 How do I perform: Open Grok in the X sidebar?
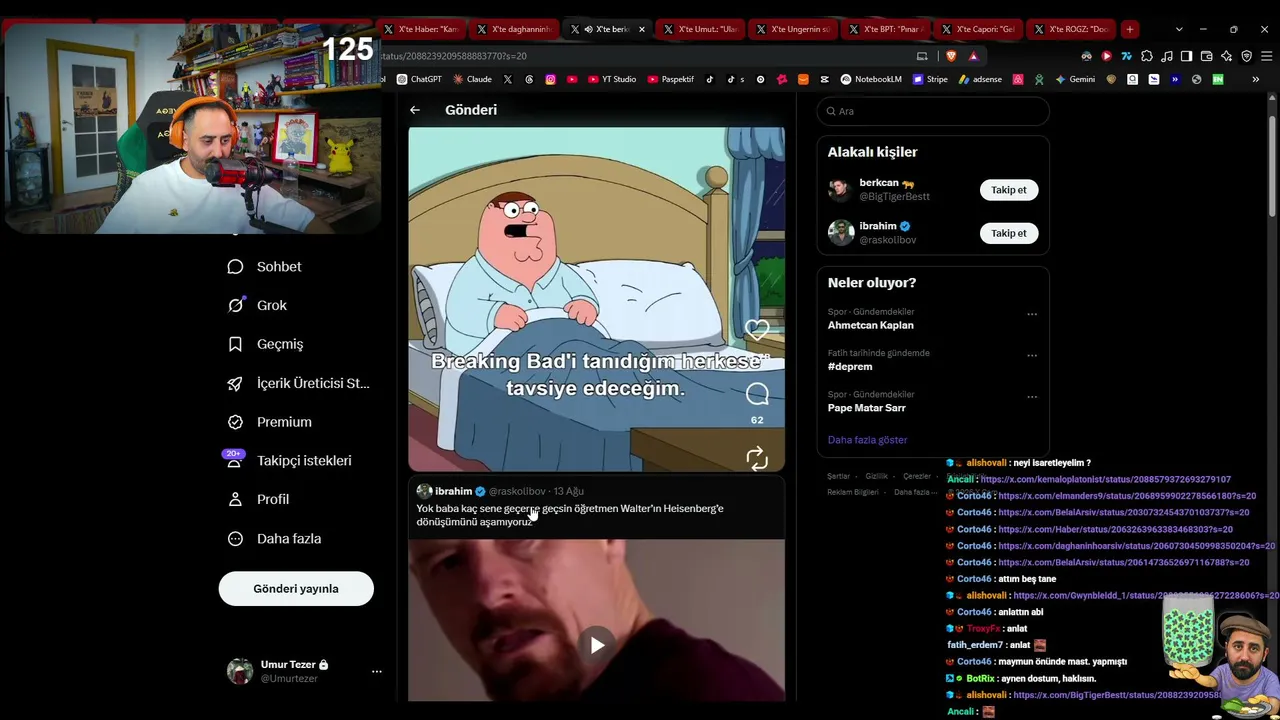point(257,305)
